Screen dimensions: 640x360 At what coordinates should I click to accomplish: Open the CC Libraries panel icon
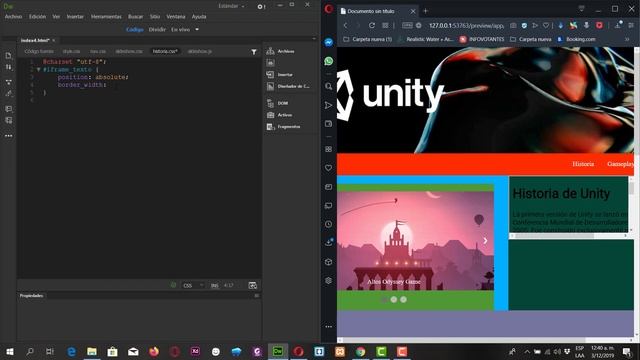coord(270,62)
